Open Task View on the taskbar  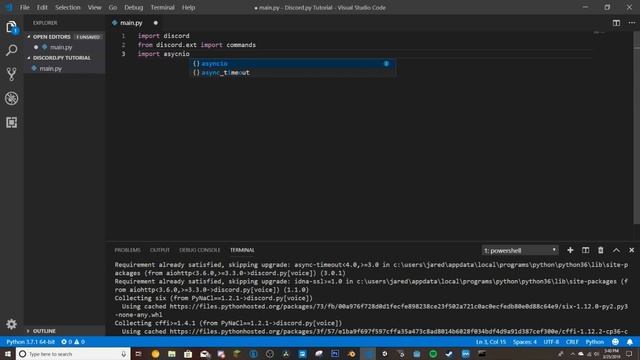[138, 353]
